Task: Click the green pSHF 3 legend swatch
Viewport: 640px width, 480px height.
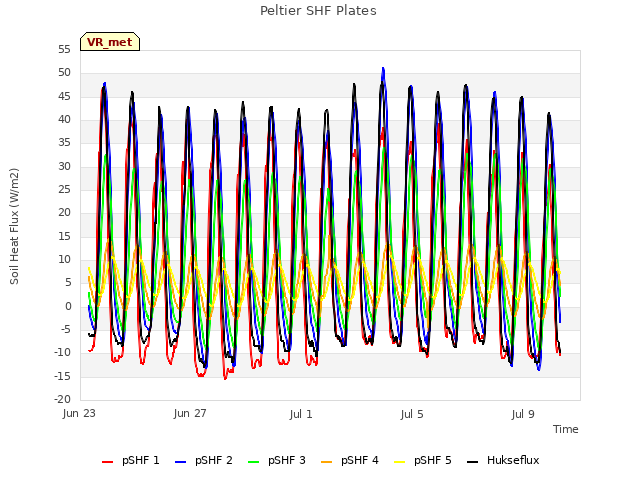Action: [253, 462]
